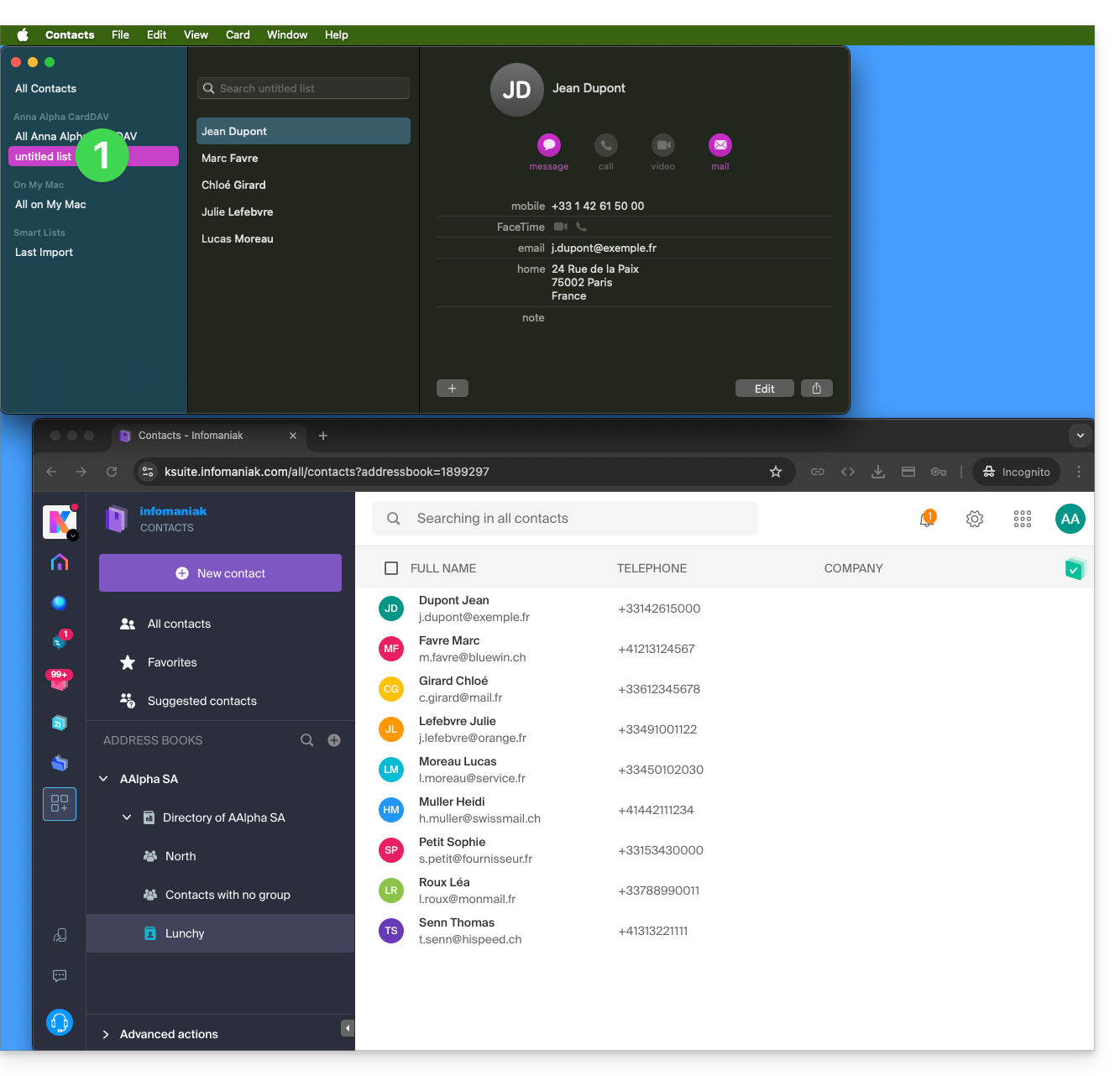Open the Card menu in menu bar
Image resolution: width=1120 pixels, height=1076 pixels.
click(238, 35)
